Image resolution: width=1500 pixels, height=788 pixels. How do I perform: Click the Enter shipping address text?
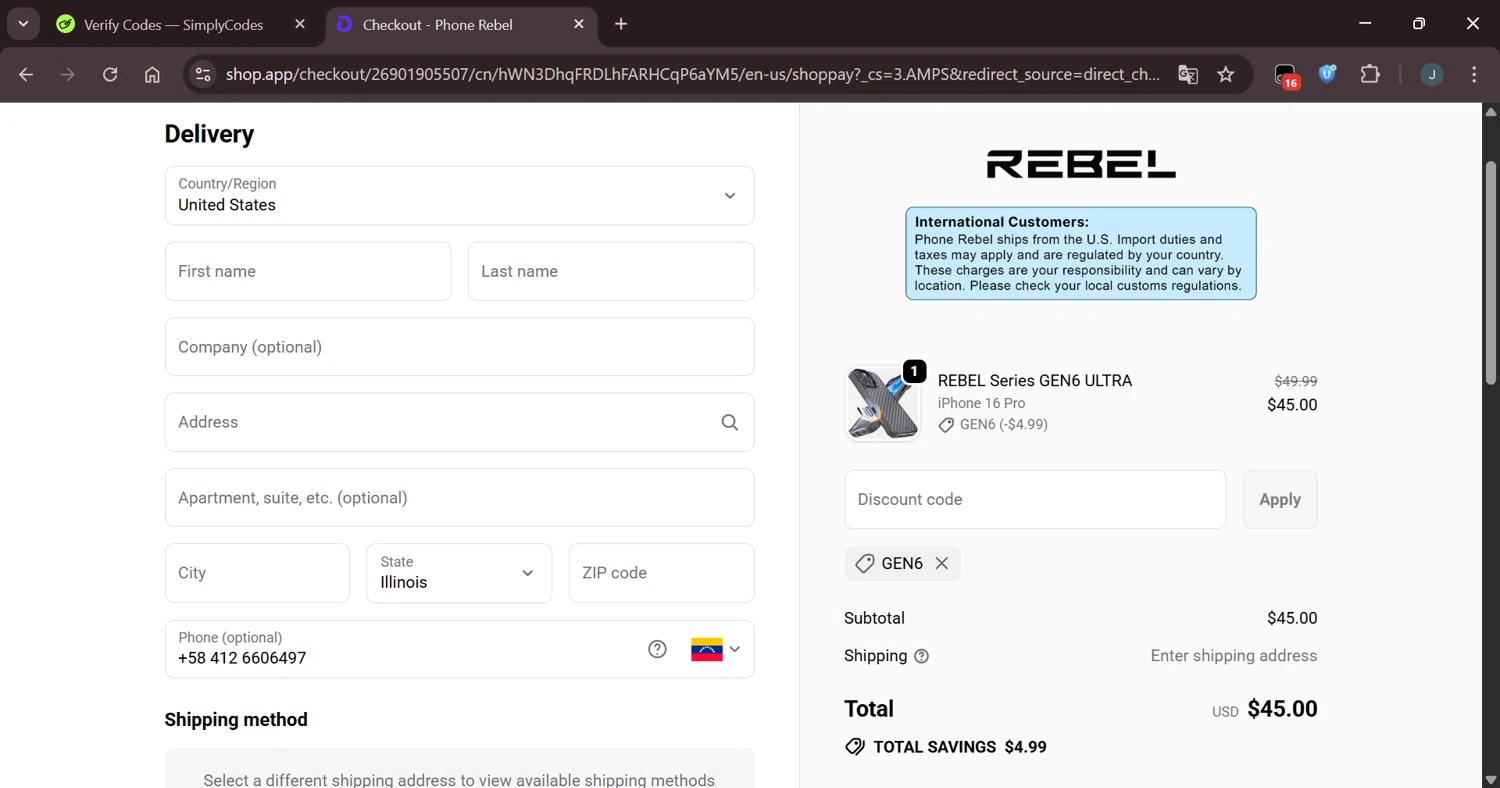tap(1234, 656)
